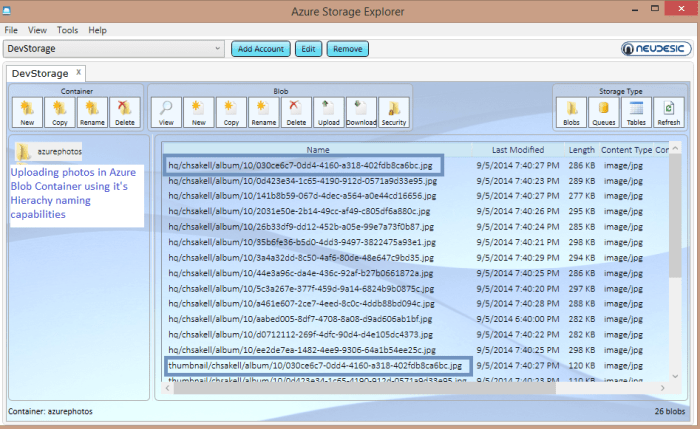Viewport: 700px width, 429px height.
Task: Select blob hq/chsakell/album/10/141b8b59-067d-4dec-a564-a0e44cd16656.jpg
Action: coord(302,196)
